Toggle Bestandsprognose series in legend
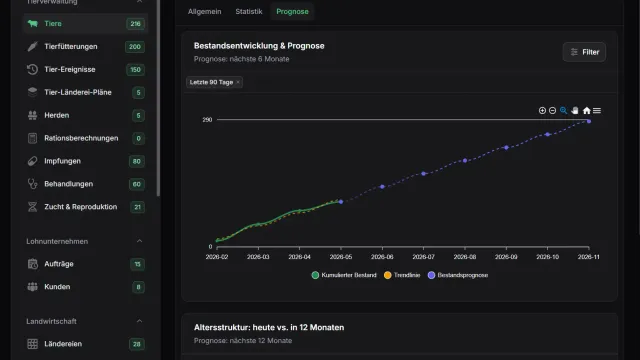Image resolution: width=640 pixels, height=360 pixels. pyautogui.click(x=458, y=275)
